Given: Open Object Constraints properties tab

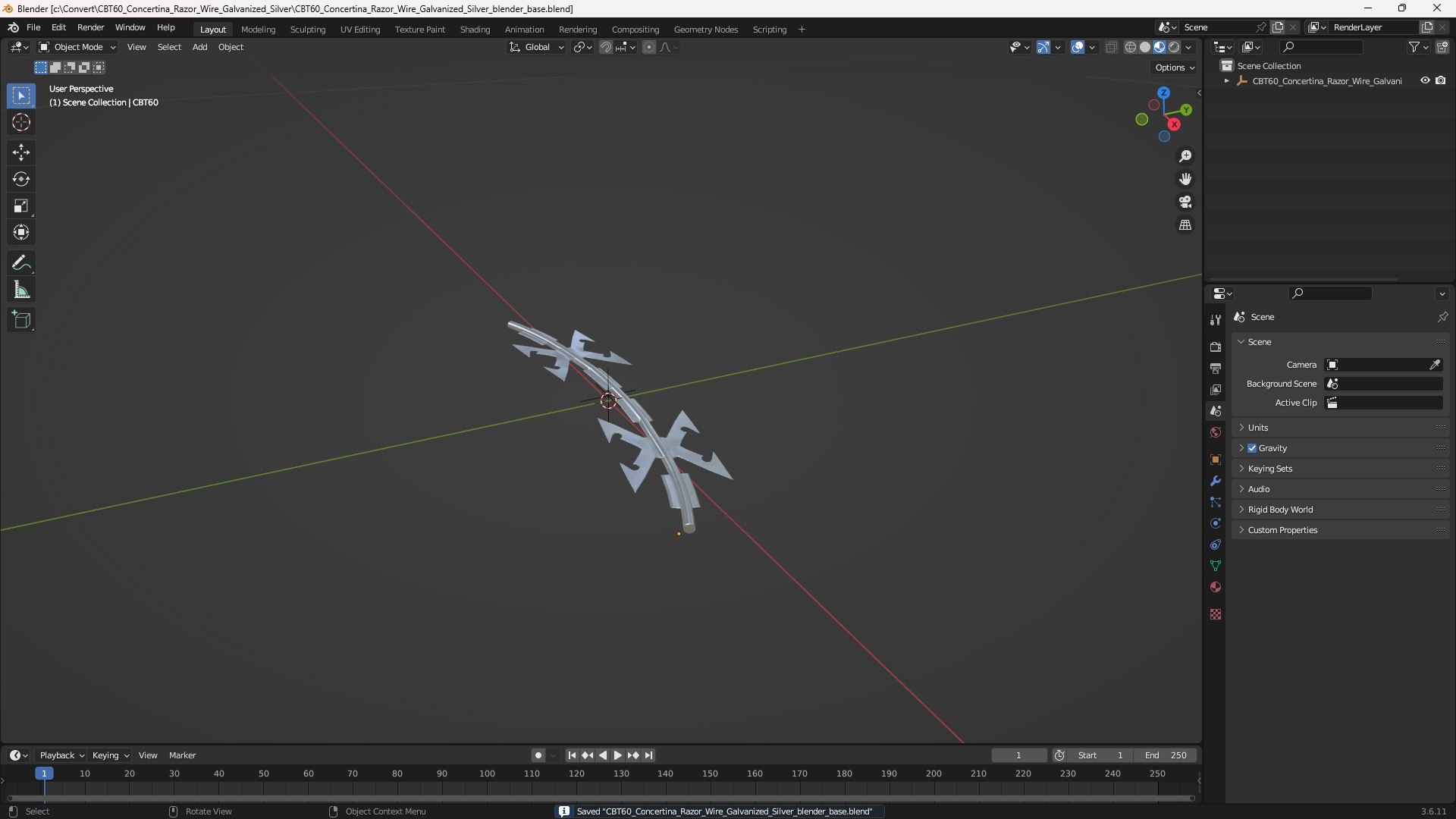Looking at the screenshot, I should coord(1216,544).
